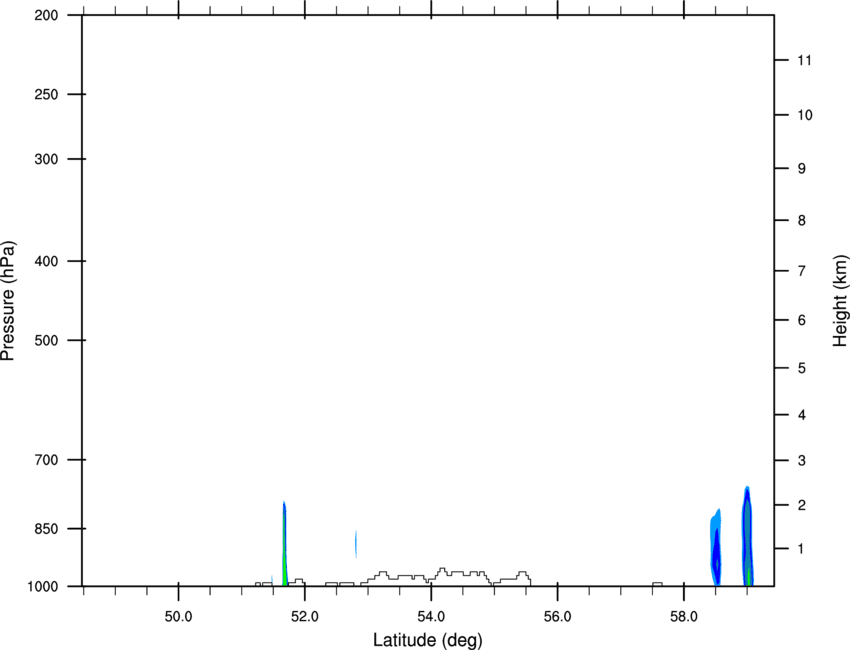Select the 500 hPa pressure label
Viewport: 850px width, 650px height.
click(x=46, y=340)
